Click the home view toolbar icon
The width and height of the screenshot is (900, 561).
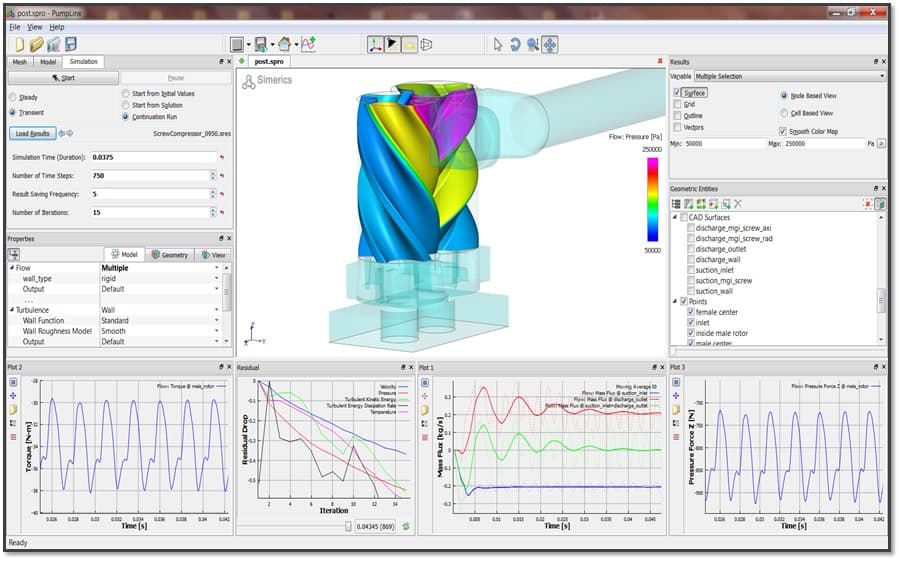[x=285, y=44]
